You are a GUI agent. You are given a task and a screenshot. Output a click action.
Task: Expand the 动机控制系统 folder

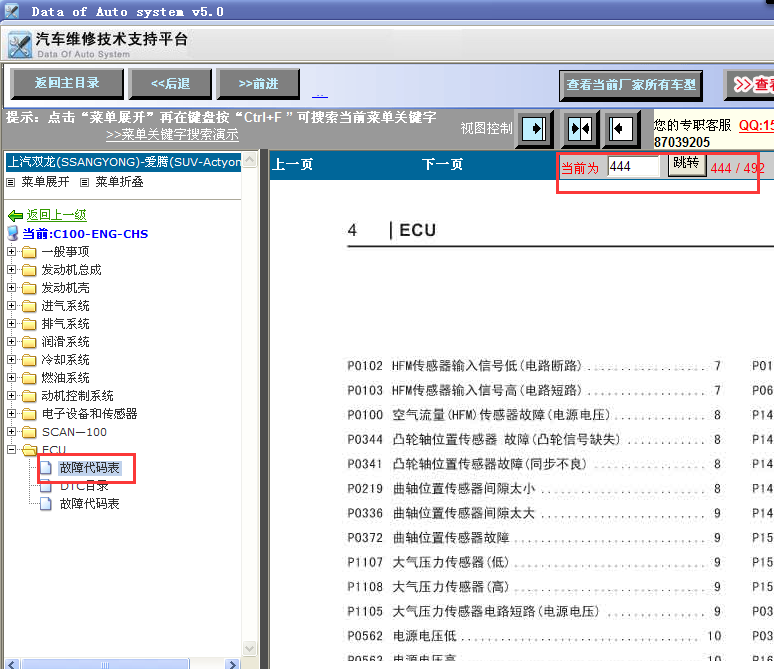click(x=11, y=395)
